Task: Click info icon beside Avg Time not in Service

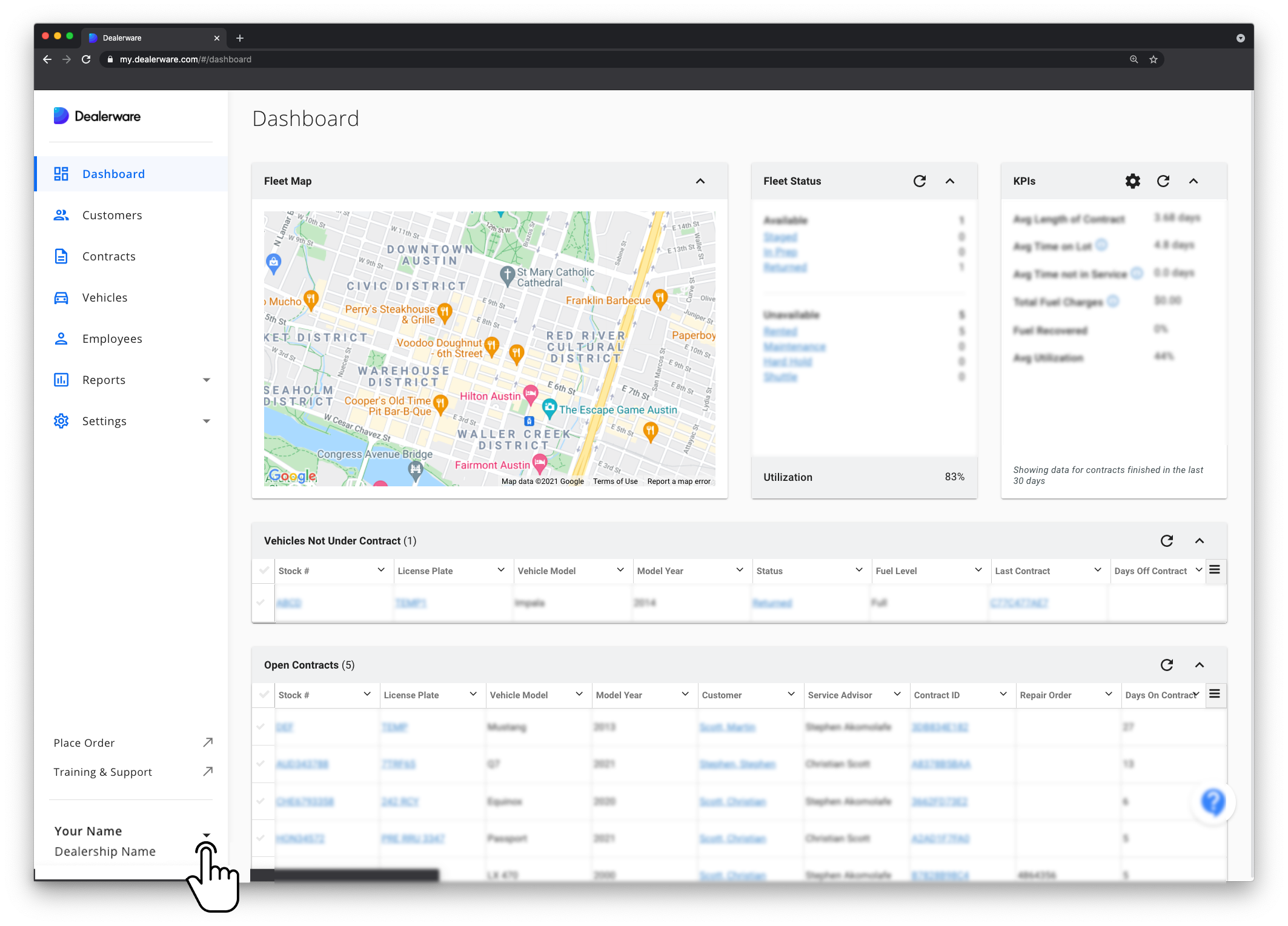Action: [x=1137, y=273]
